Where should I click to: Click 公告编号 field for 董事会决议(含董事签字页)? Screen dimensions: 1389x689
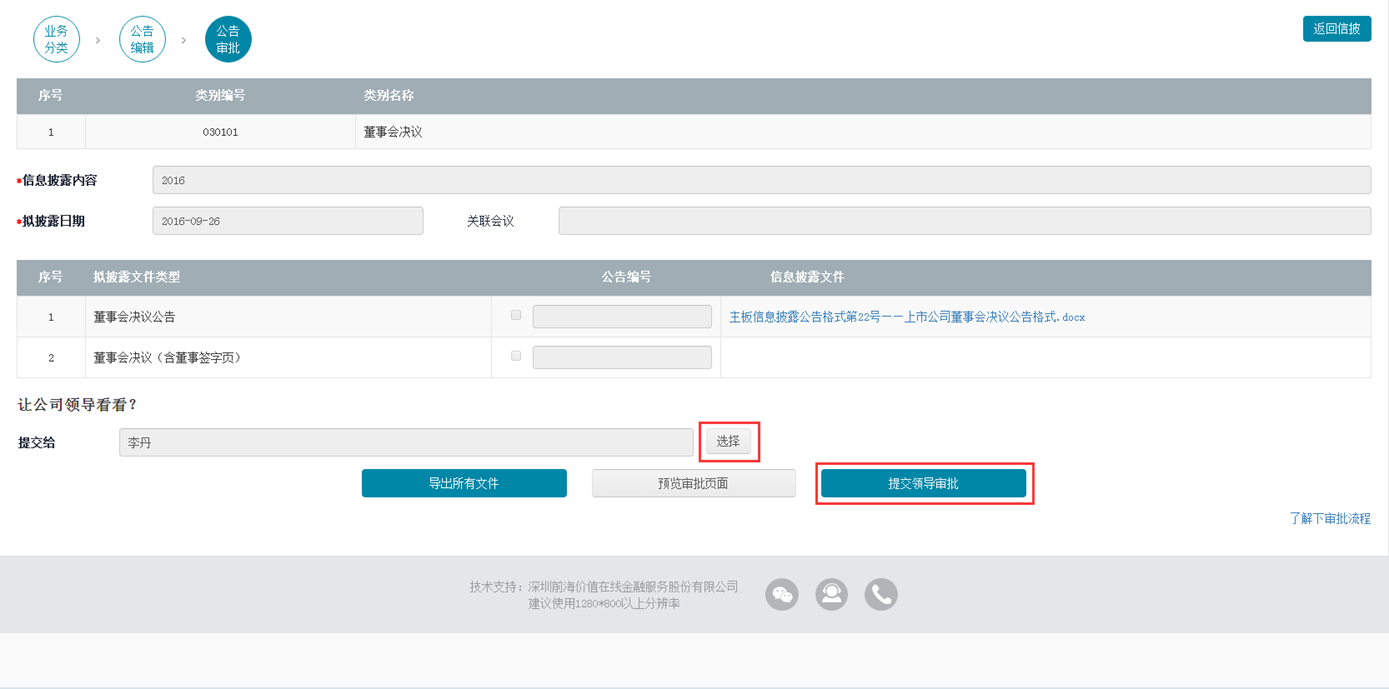[622, 357]
